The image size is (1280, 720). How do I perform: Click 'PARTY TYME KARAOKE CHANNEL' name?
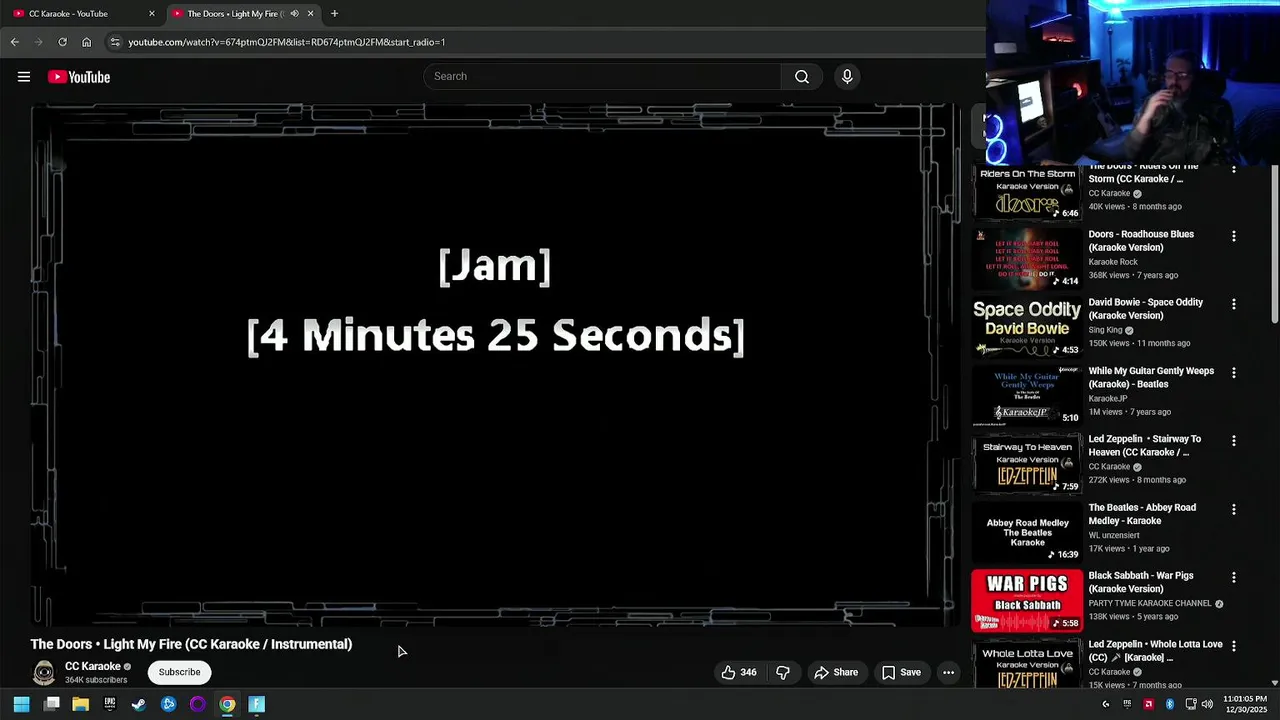coord(1150,604)
